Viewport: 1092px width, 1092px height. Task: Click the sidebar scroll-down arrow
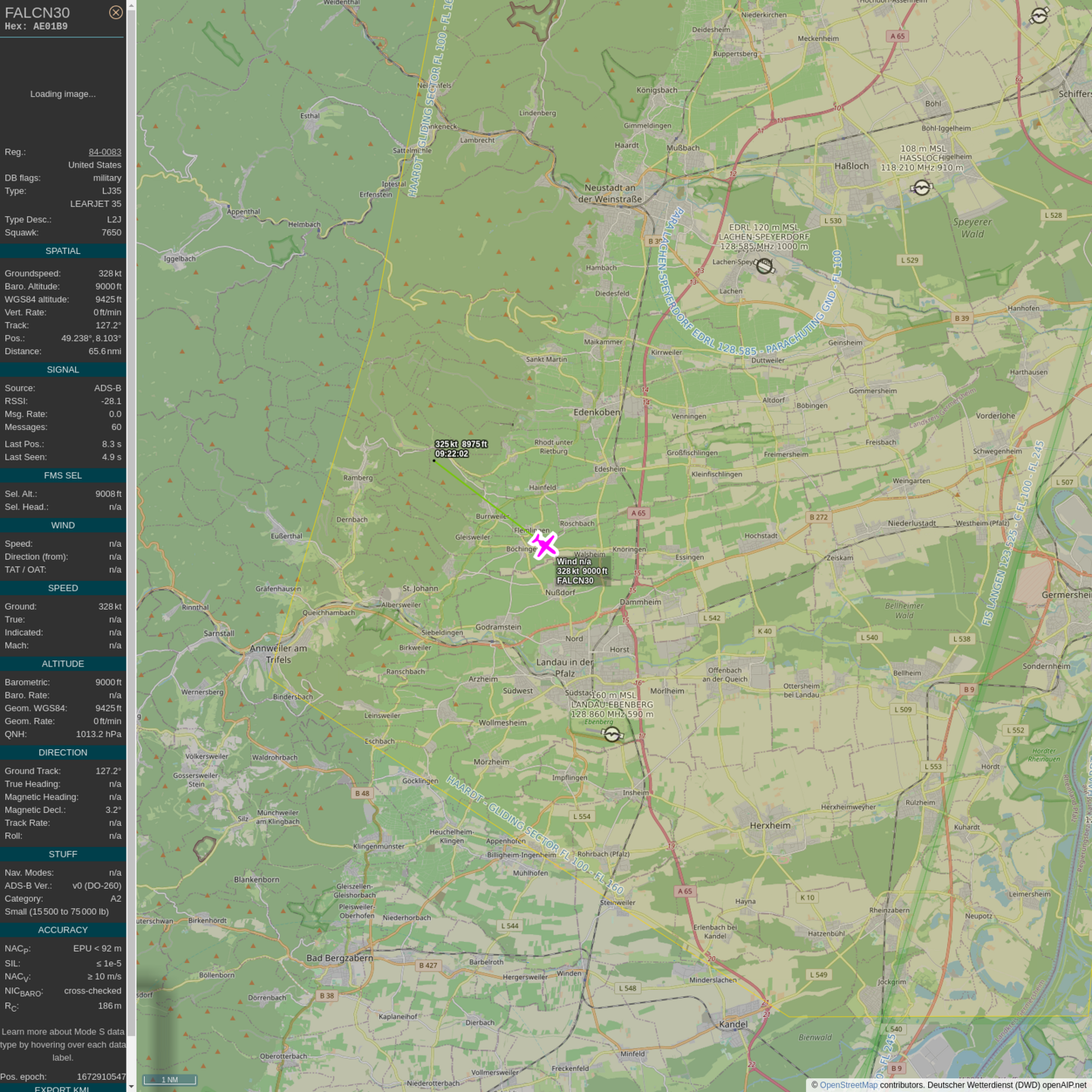131,1086
